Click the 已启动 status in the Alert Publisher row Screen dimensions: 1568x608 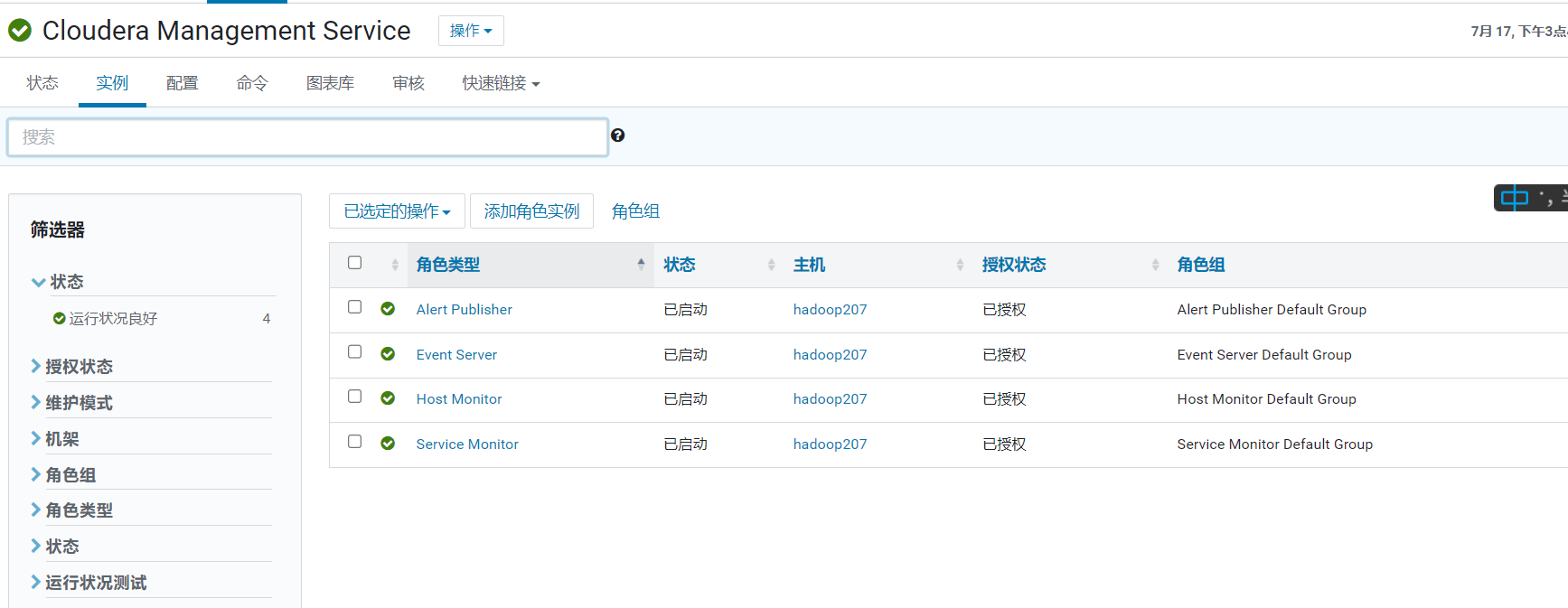[685, 309]
